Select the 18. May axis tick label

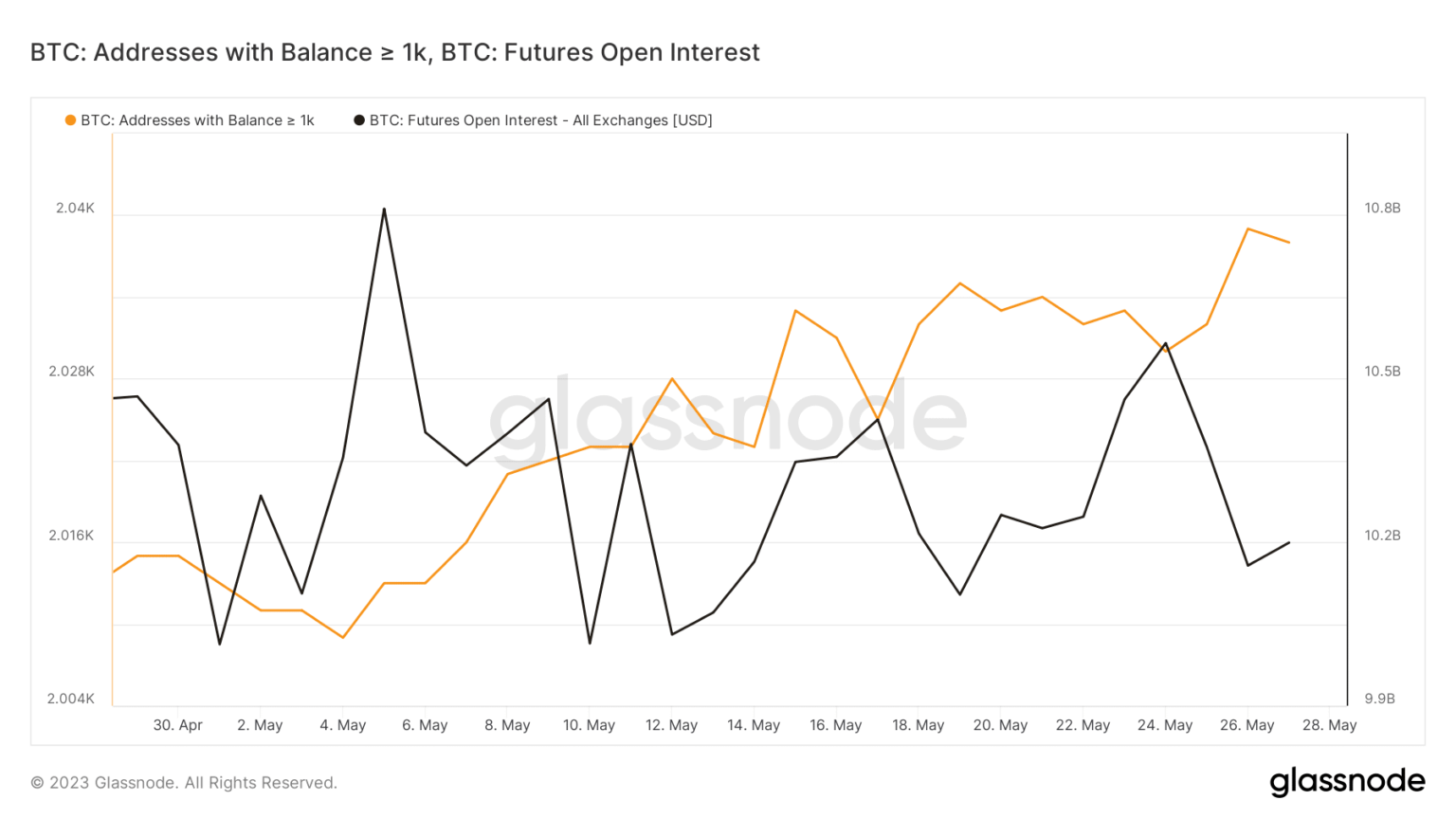click(x=918, y=725)
